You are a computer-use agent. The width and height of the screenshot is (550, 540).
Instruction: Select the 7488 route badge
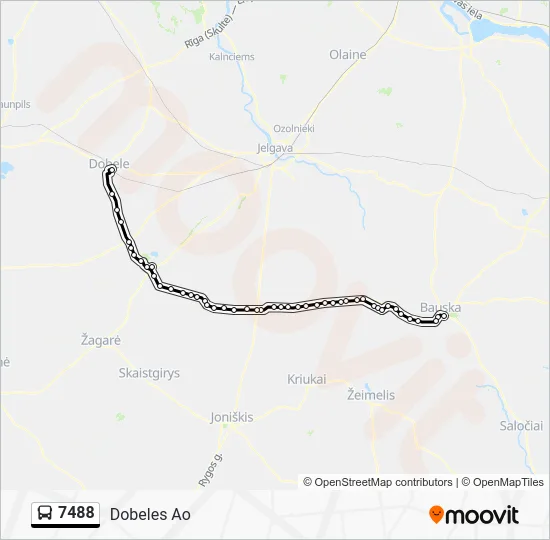(66, 515)
